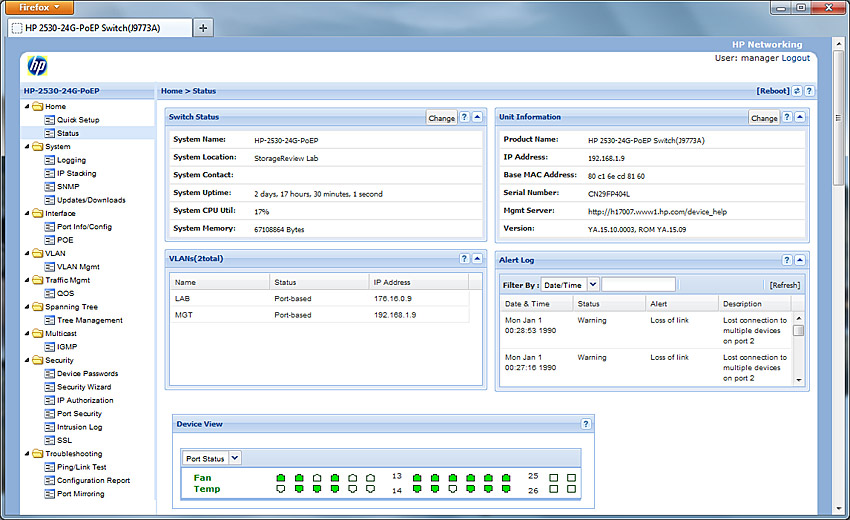850x520 pixels.
Task: Click the QOS page icon
Action: pyautogui.click(x=49, y=293)
